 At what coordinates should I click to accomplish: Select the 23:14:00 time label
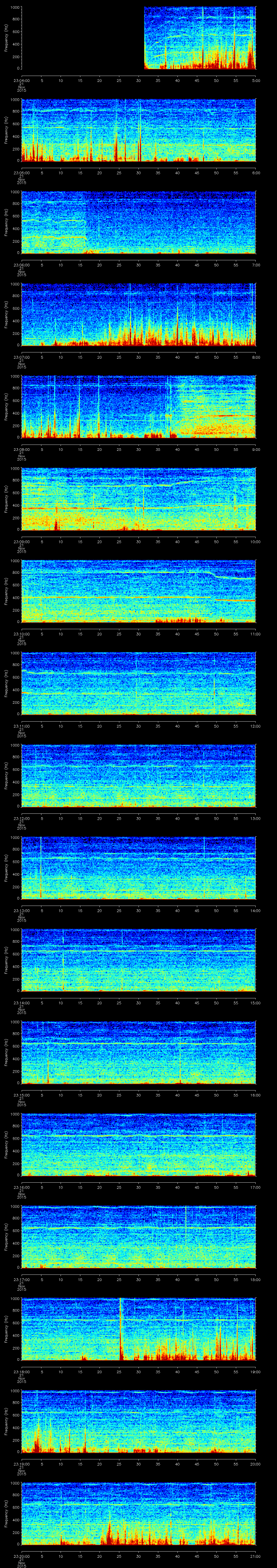click(x=22, y=1003)
